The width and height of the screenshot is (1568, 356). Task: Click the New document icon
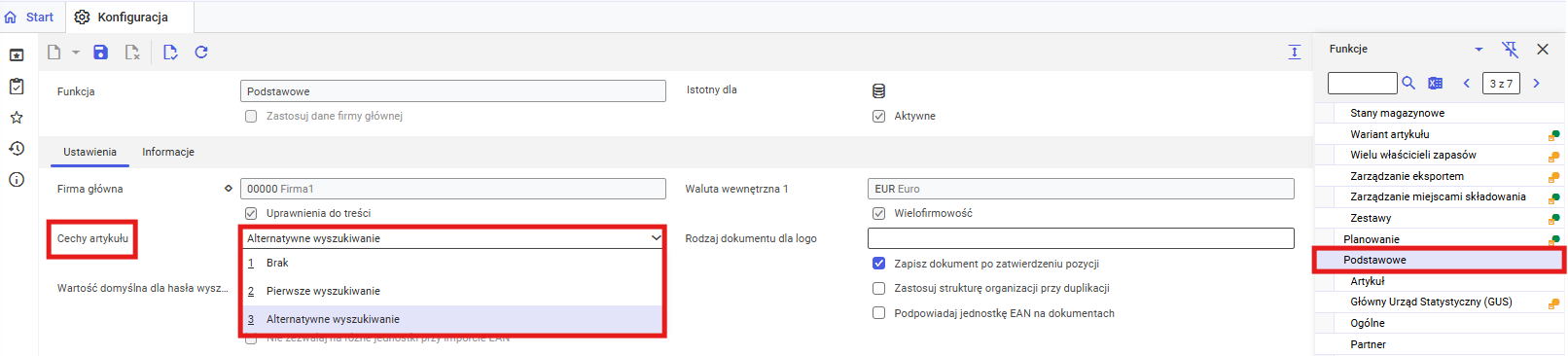click(x=54, y=53)
